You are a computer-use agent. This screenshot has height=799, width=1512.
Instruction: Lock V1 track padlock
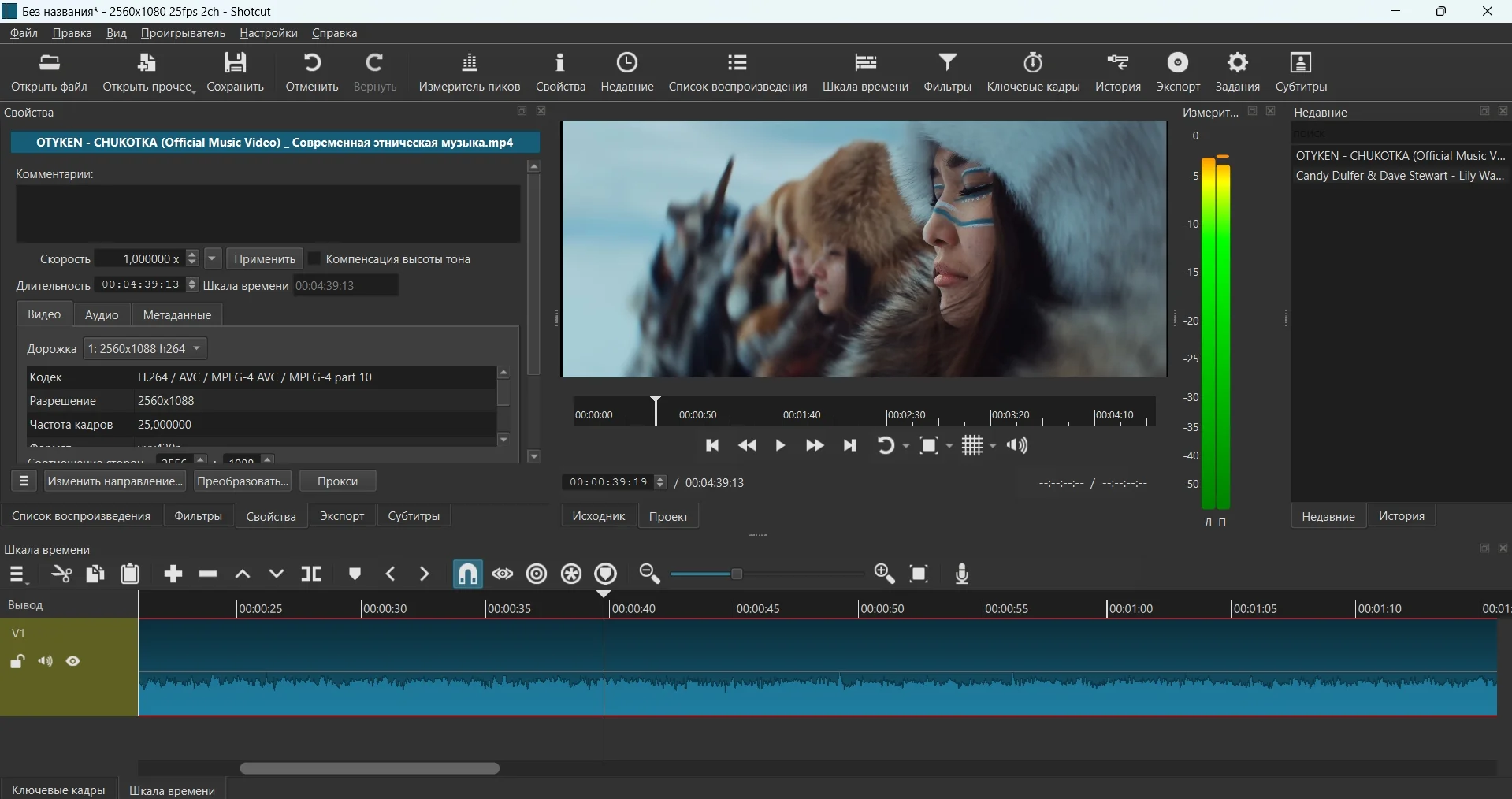tap(17, 662)
